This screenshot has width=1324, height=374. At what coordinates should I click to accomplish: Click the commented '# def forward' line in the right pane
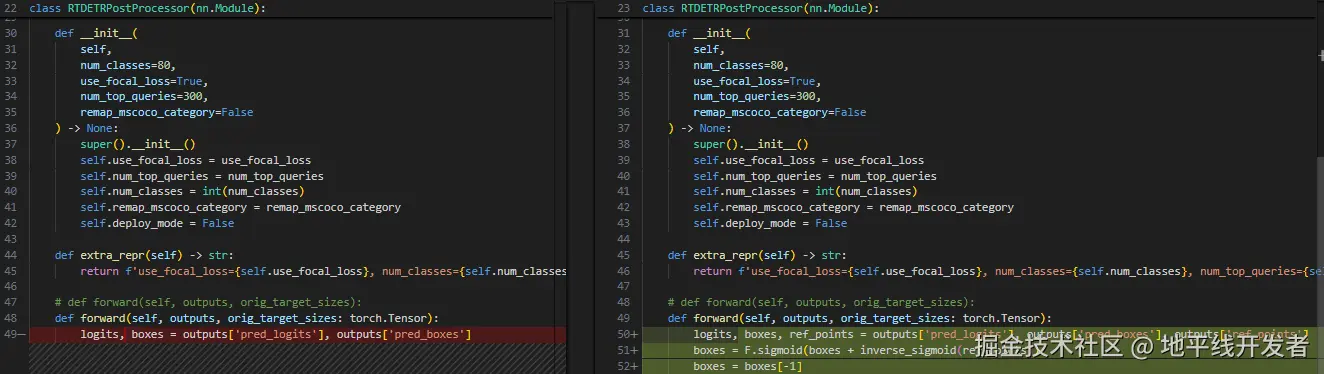(821, 303)
